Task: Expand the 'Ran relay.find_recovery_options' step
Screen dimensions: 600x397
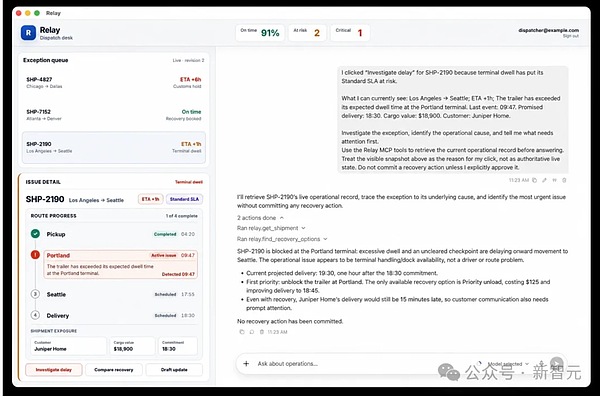Action: pyautogui.click(x=282, y=239)
